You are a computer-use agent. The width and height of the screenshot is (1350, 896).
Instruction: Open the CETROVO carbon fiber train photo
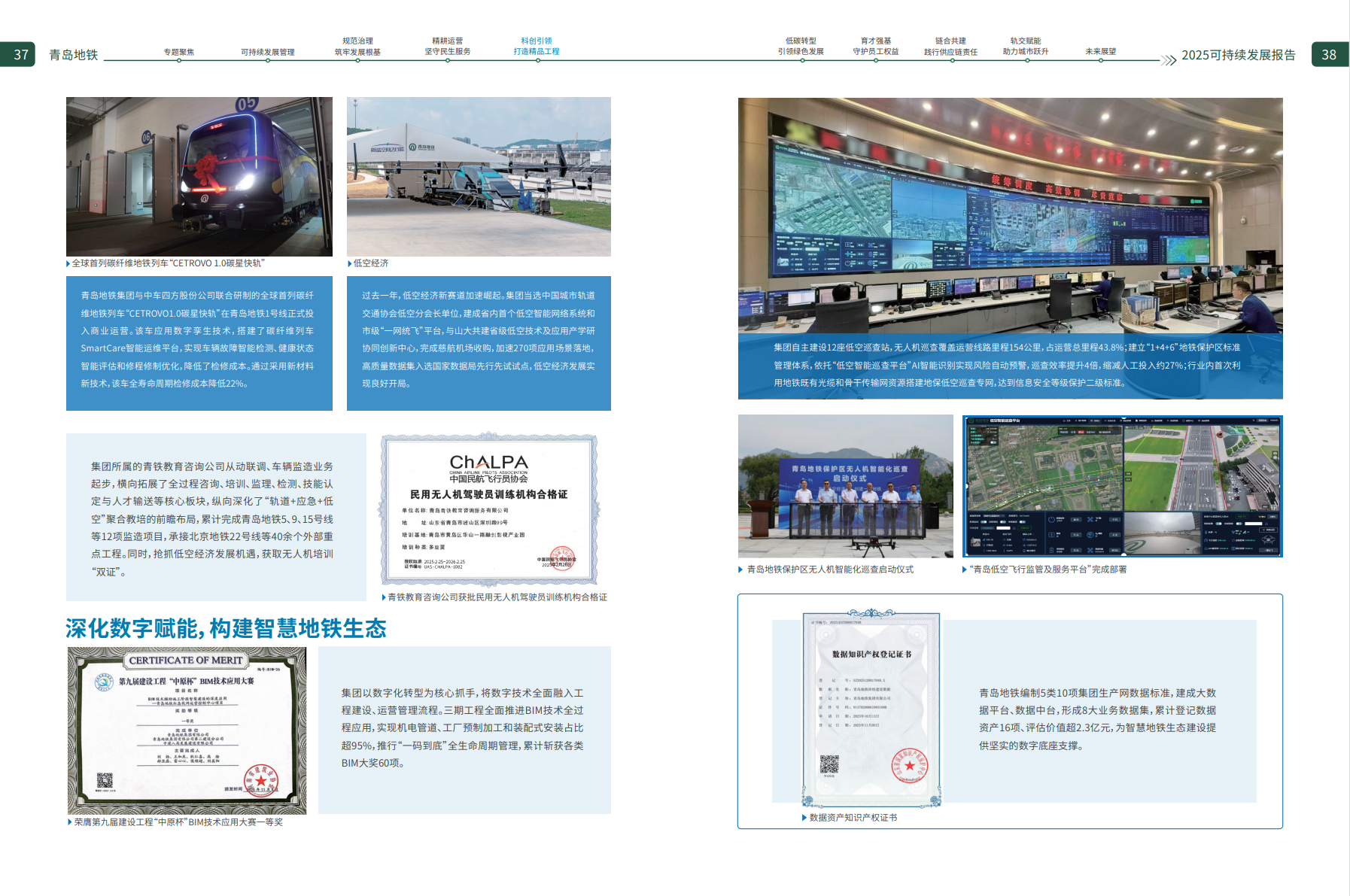[x=199, y=177]
